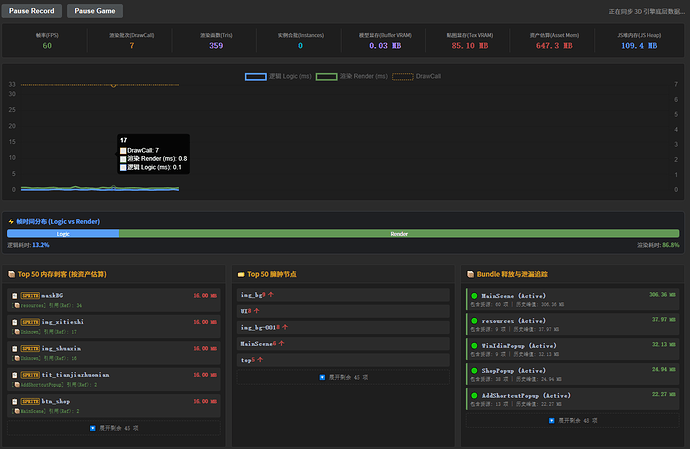Expand remaining 45 items in nodes list
This screenshot has height=449, width=690.
click(343, 378)
